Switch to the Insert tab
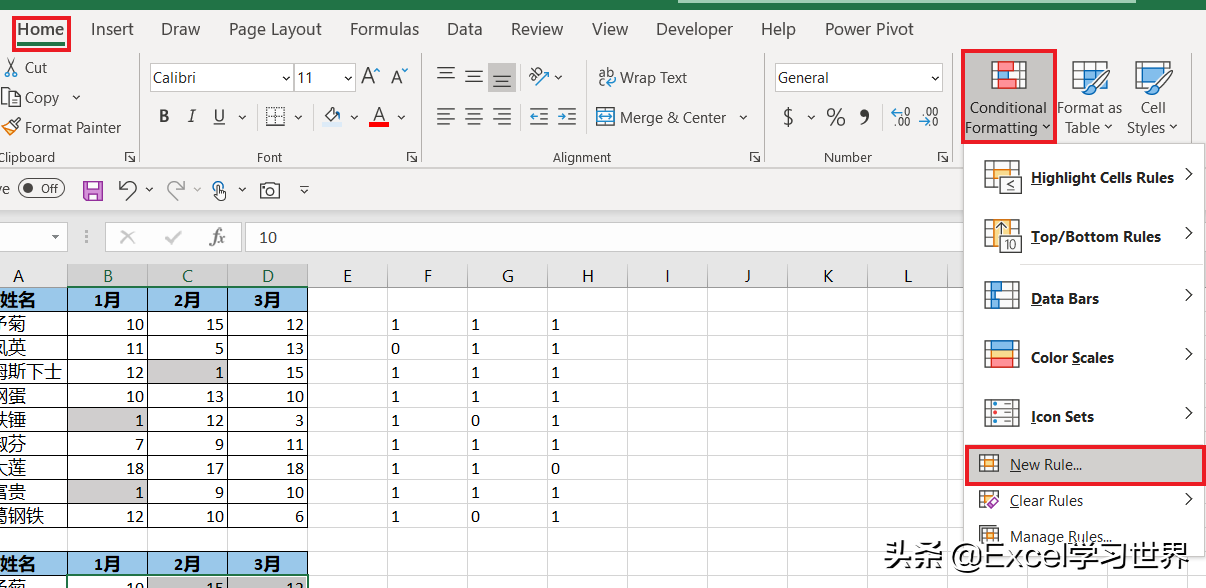 pos(112,29)
